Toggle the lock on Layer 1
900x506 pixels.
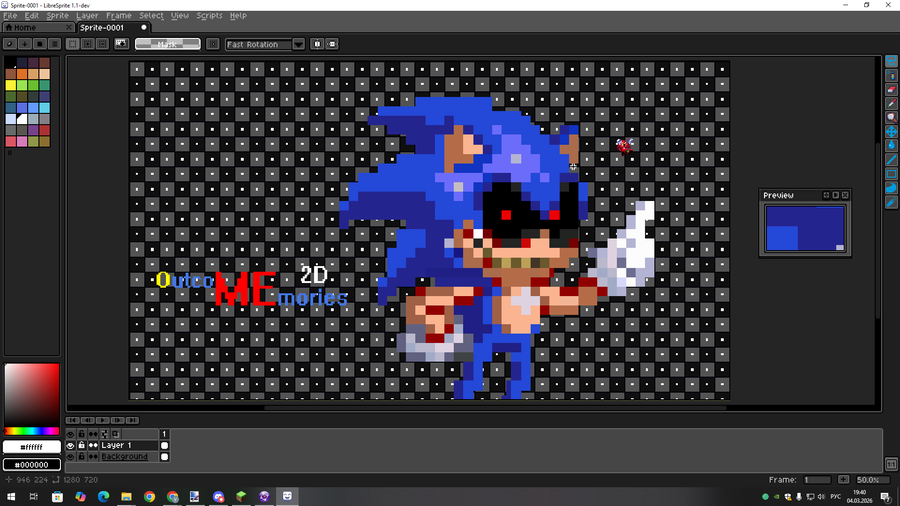pos(82,445)
